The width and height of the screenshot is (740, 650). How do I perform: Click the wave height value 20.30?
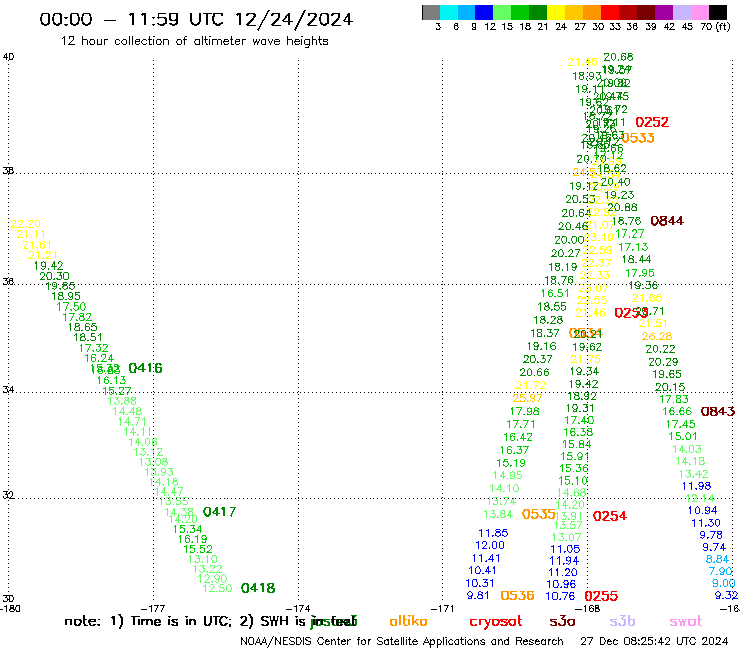tap(54, 276)
